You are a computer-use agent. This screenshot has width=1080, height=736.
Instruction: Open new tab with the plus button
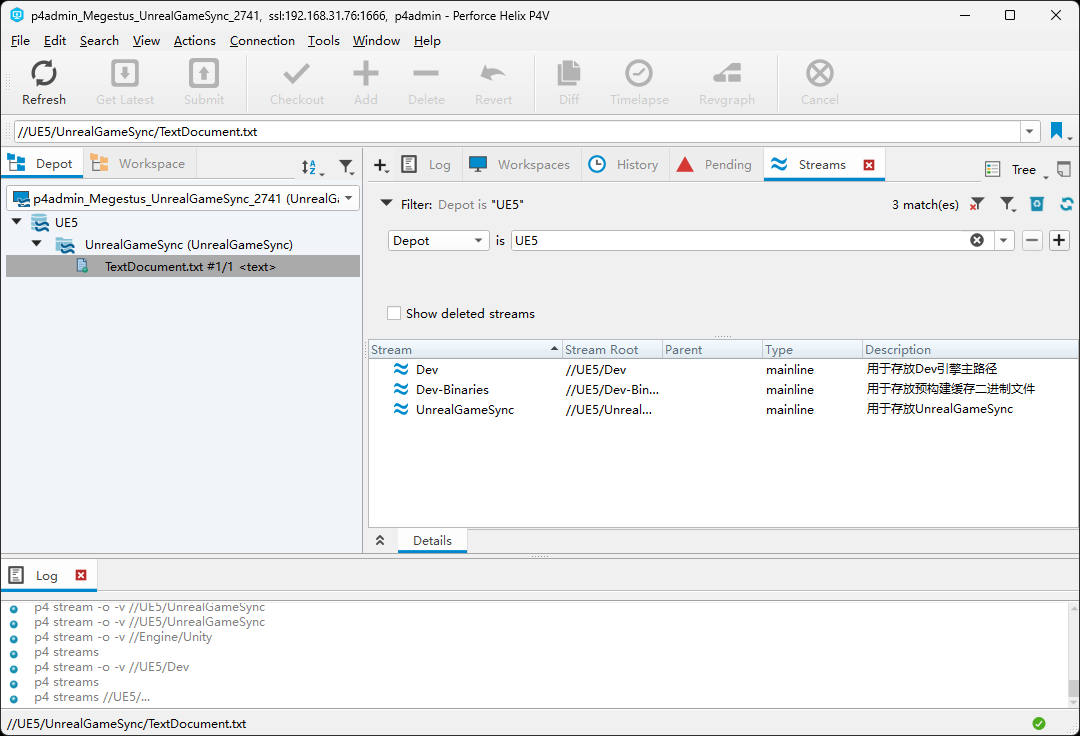coord(380,165)
